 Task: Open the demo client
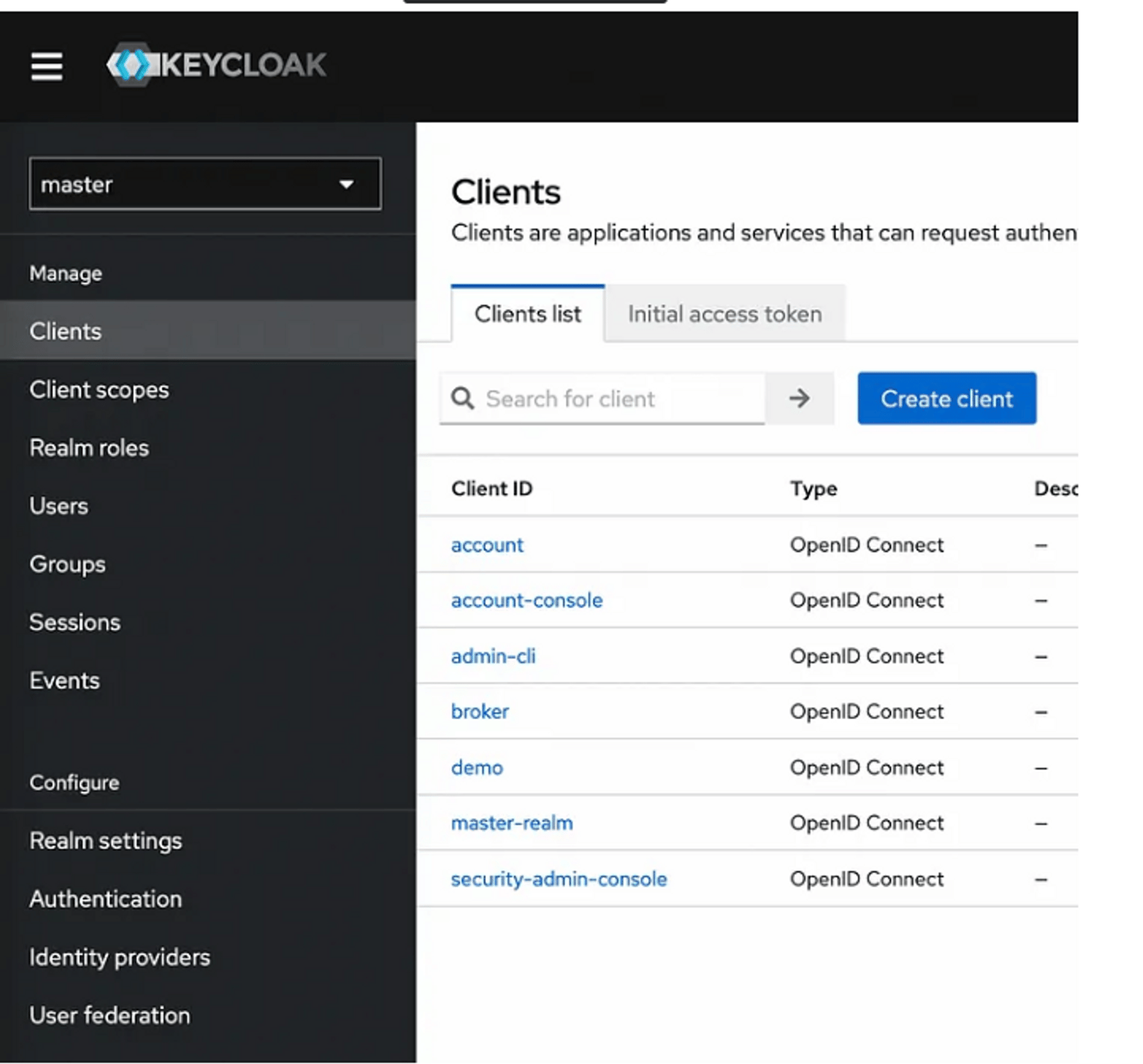[477, 767]
